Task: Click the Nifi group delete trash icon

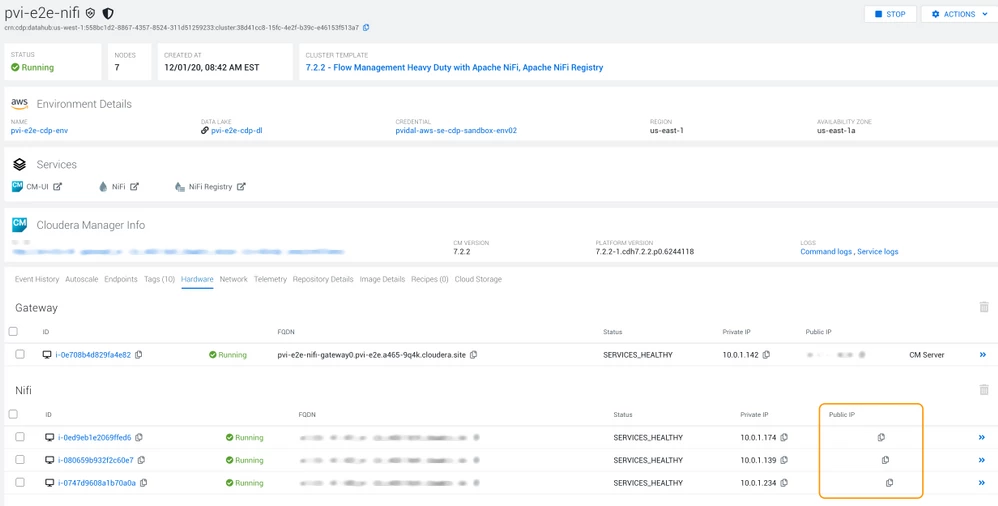Action: (x=984, y=390)
